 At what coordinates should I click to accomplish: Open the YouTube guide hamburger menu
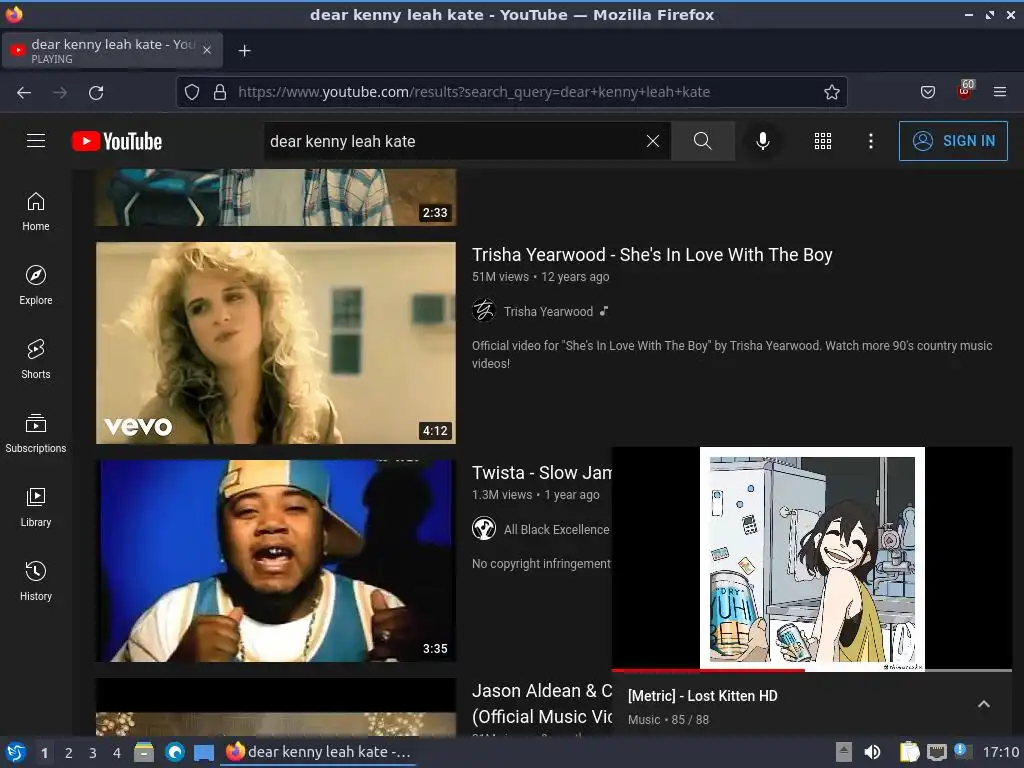tap(36, 140)
